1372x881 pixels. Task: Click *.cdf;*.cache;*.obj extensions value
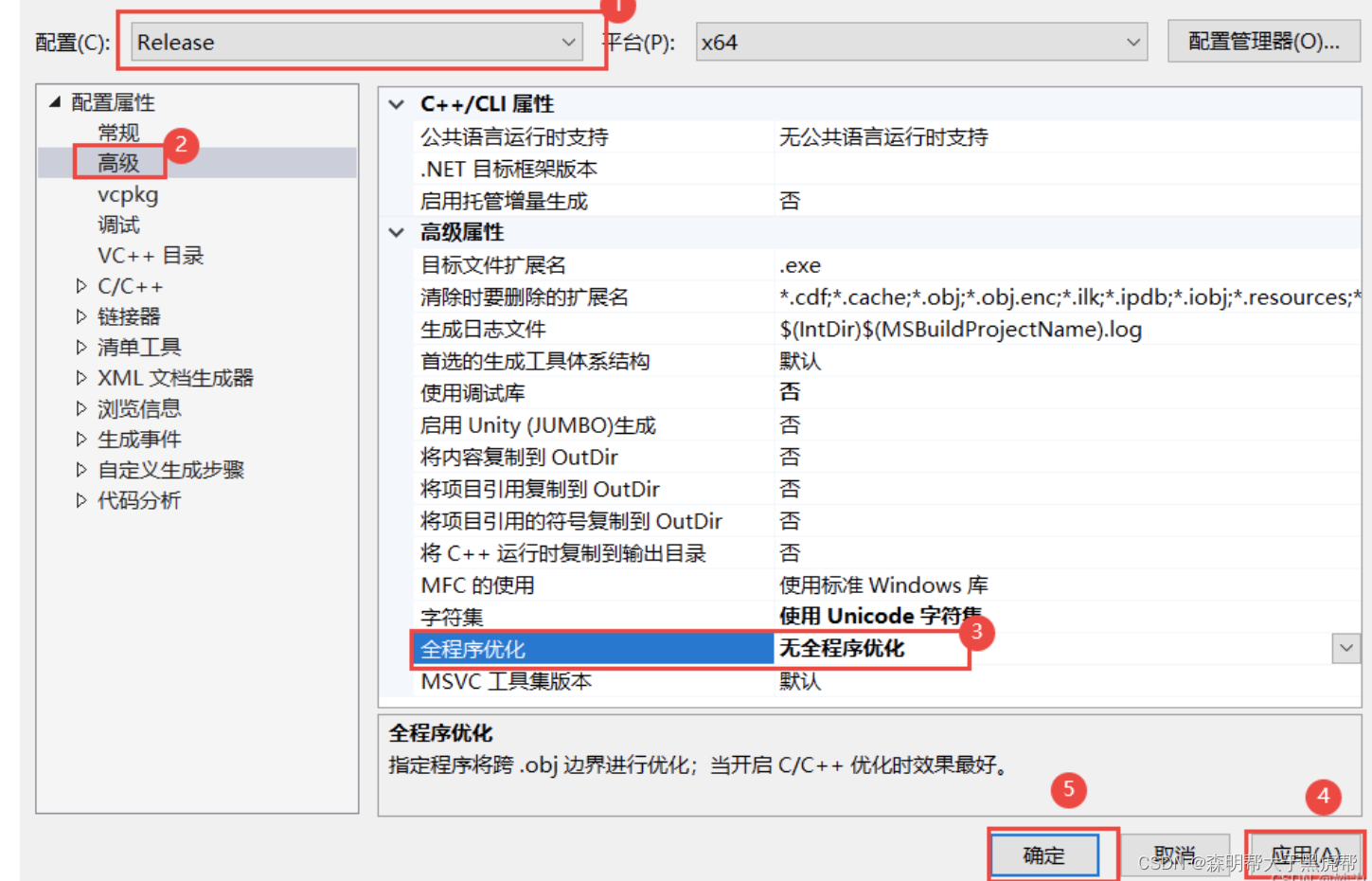click(x=1069, y=297)
